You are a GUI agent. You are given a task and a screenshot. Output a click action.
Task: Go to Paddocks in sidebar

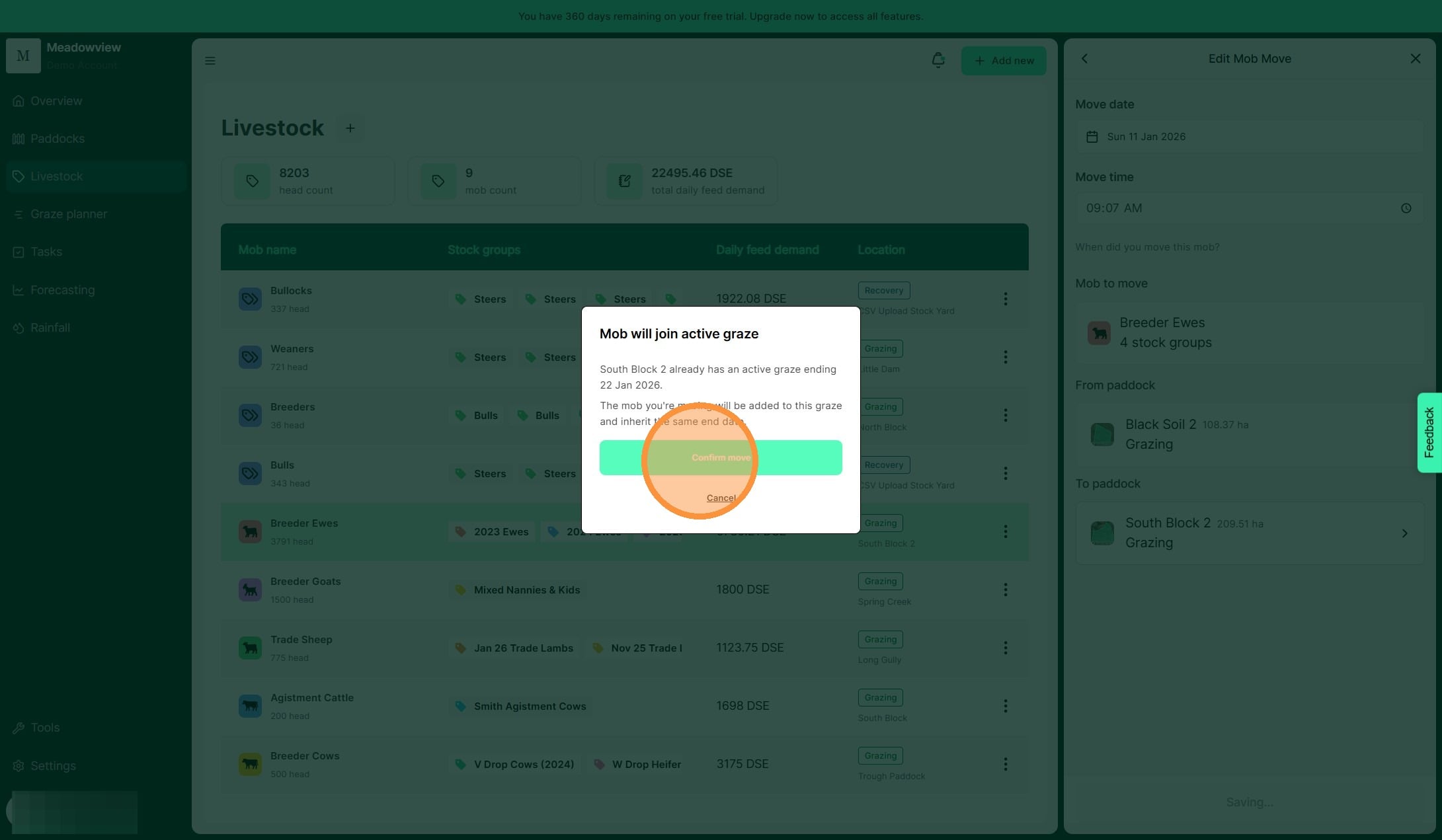[57, 139]
